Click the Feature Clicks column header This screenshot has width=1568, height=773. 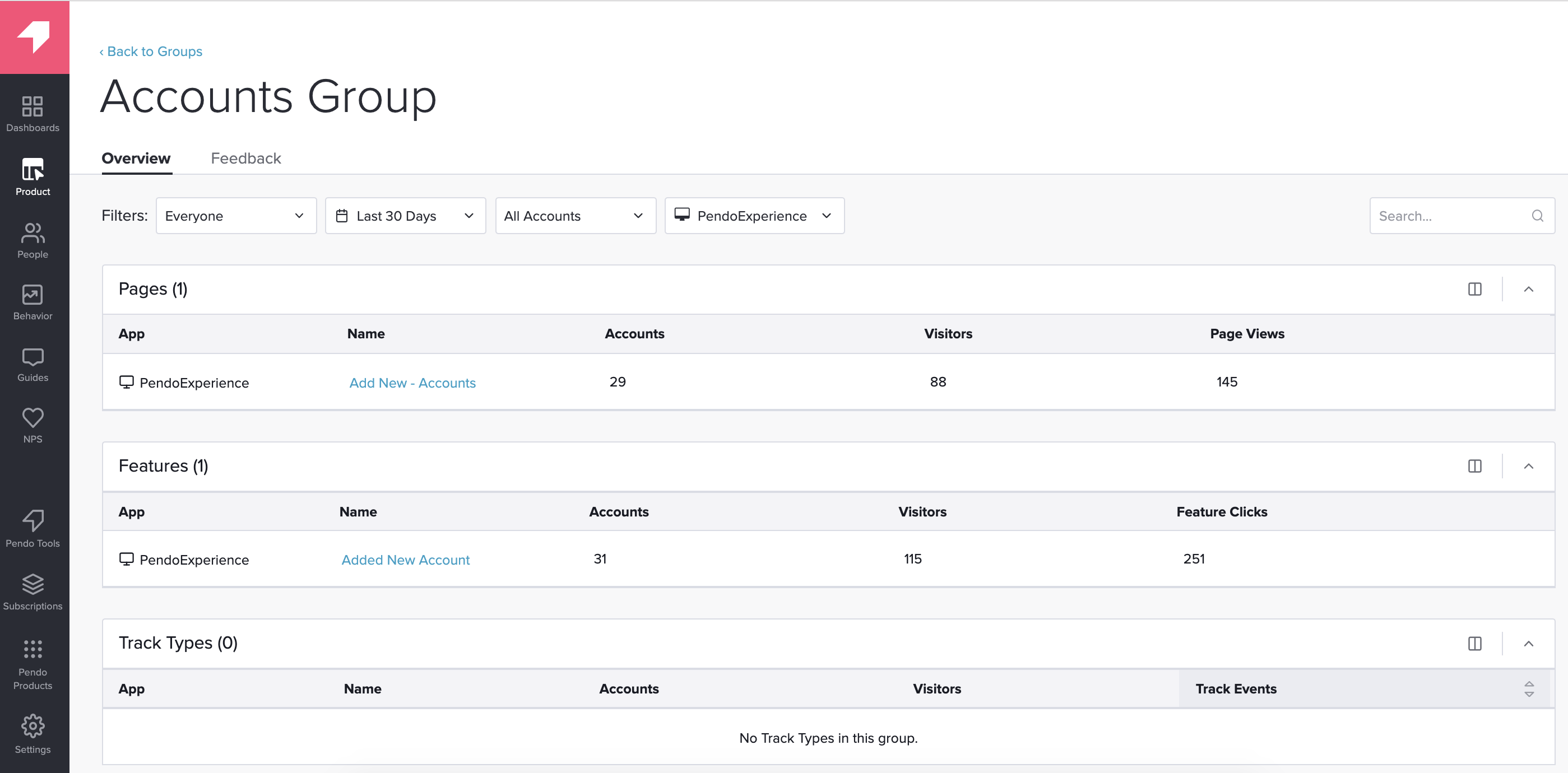[x=1222, y=512]
